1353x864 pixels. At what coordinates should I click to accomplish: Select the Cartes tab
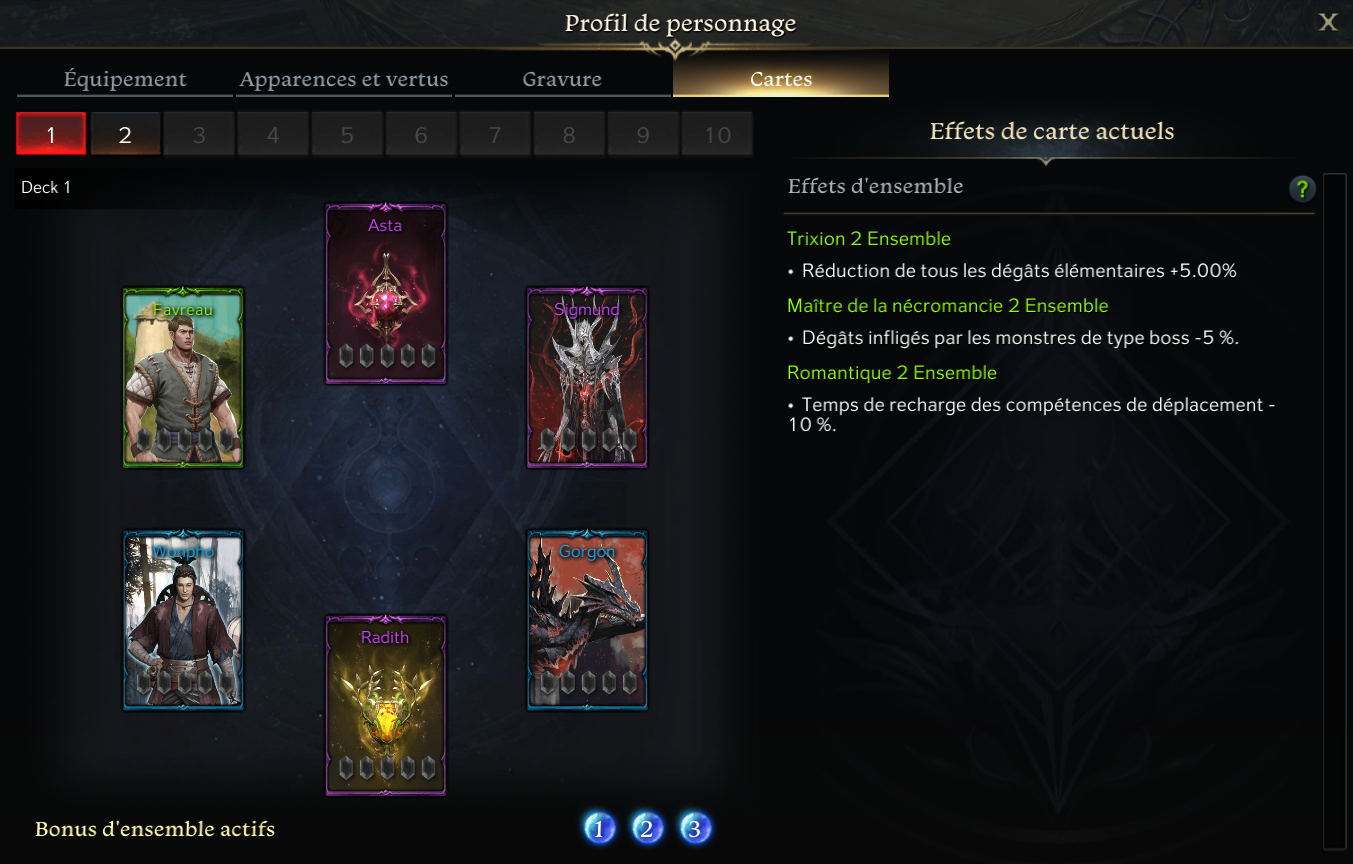click(781, 79)
